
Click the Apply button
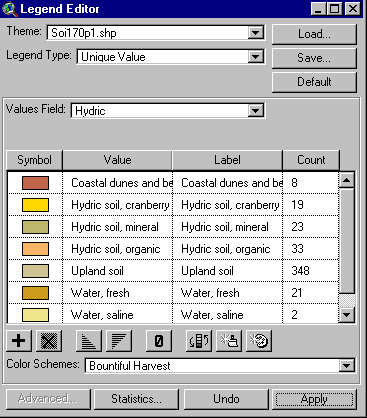pyautogui.click(x=314, y=399)
